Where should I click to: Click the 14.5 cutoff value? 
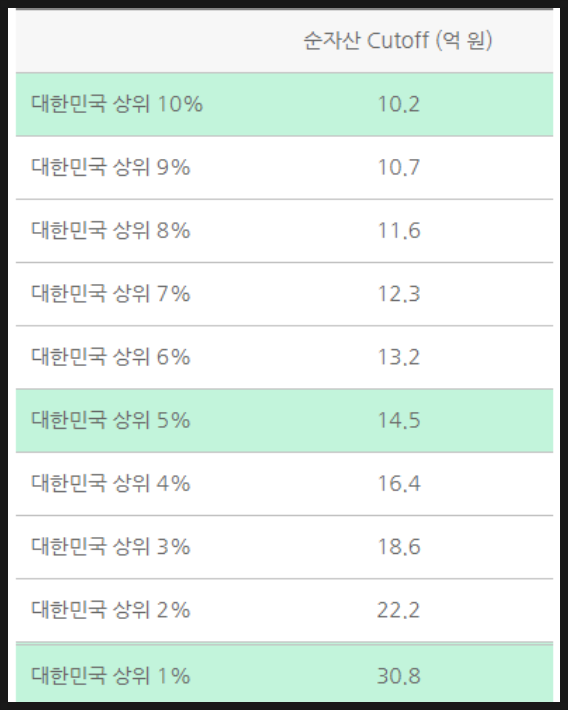(399, 420)
